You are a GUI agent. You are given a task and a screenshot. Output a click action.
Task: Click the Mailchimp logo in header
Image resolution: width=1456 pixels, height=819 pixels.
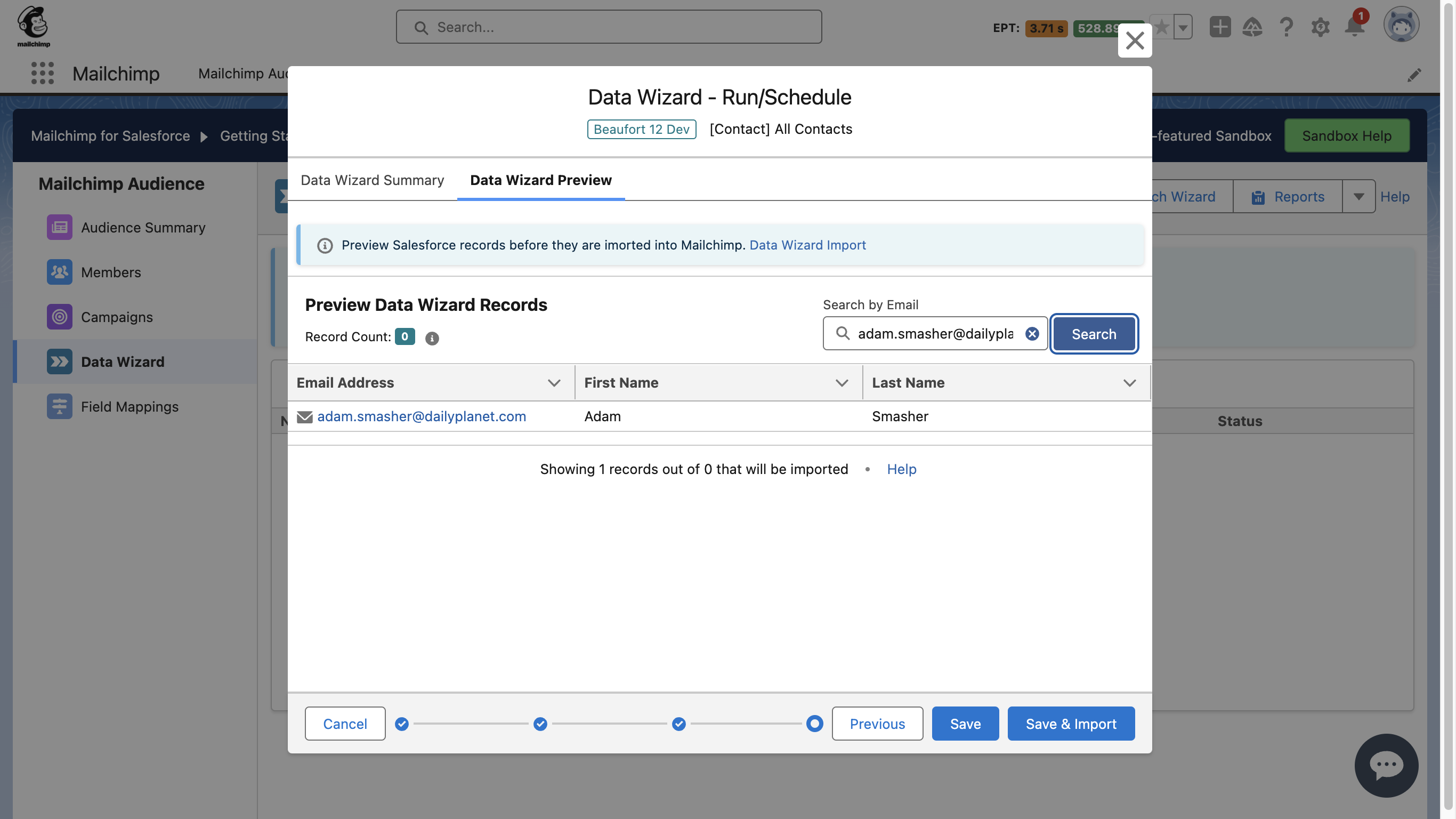pyautogui.click(x=34, y=26)
